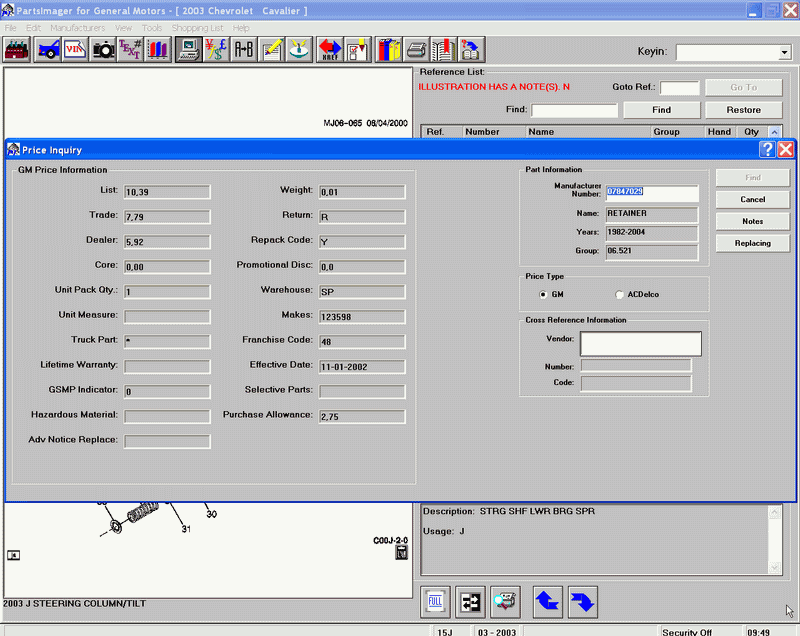Click the Cancel button in Price Inquiry

[753, 199]
